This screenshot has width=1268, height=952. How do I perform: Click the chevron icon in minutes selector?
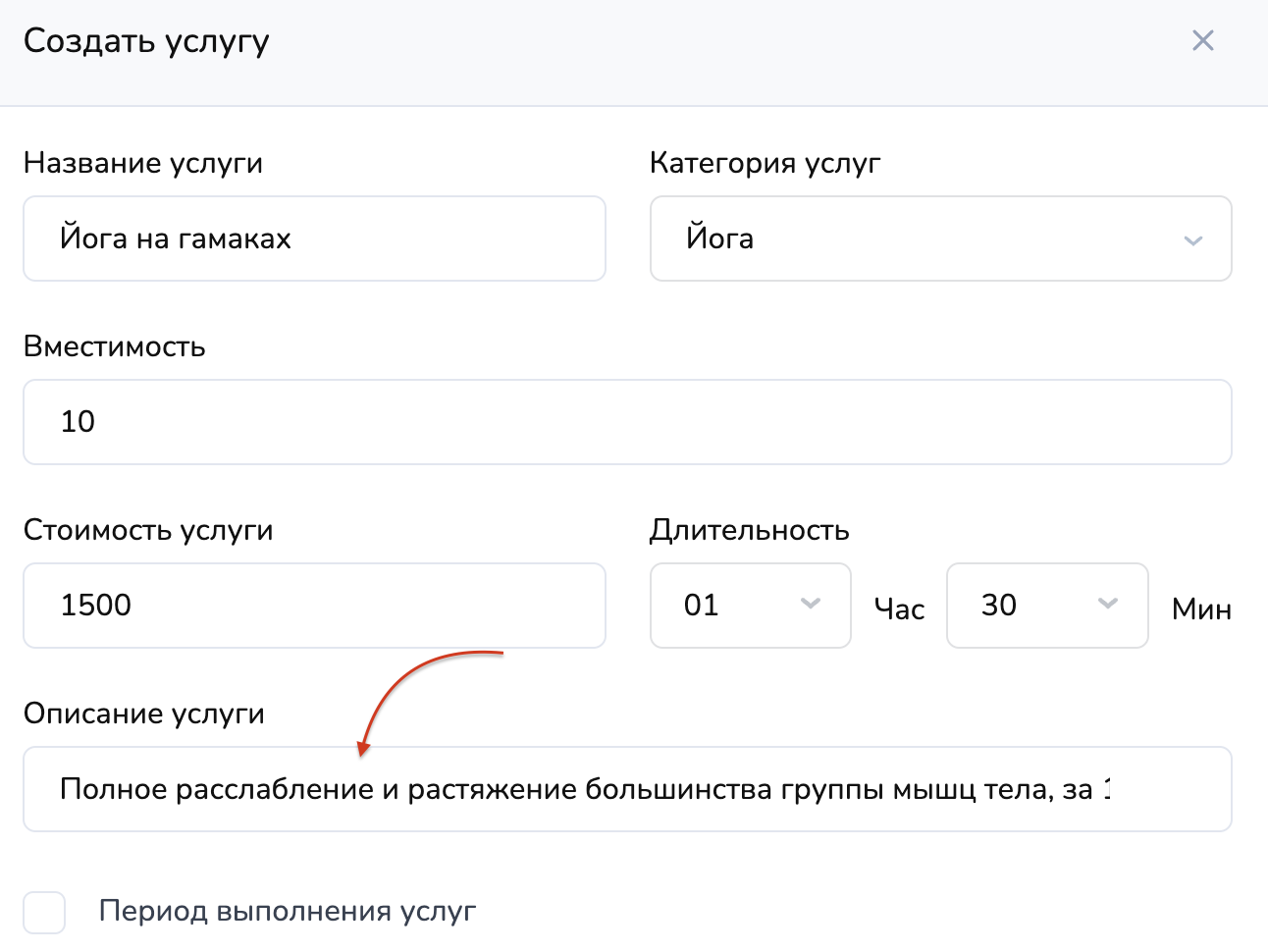(1108, 604)
